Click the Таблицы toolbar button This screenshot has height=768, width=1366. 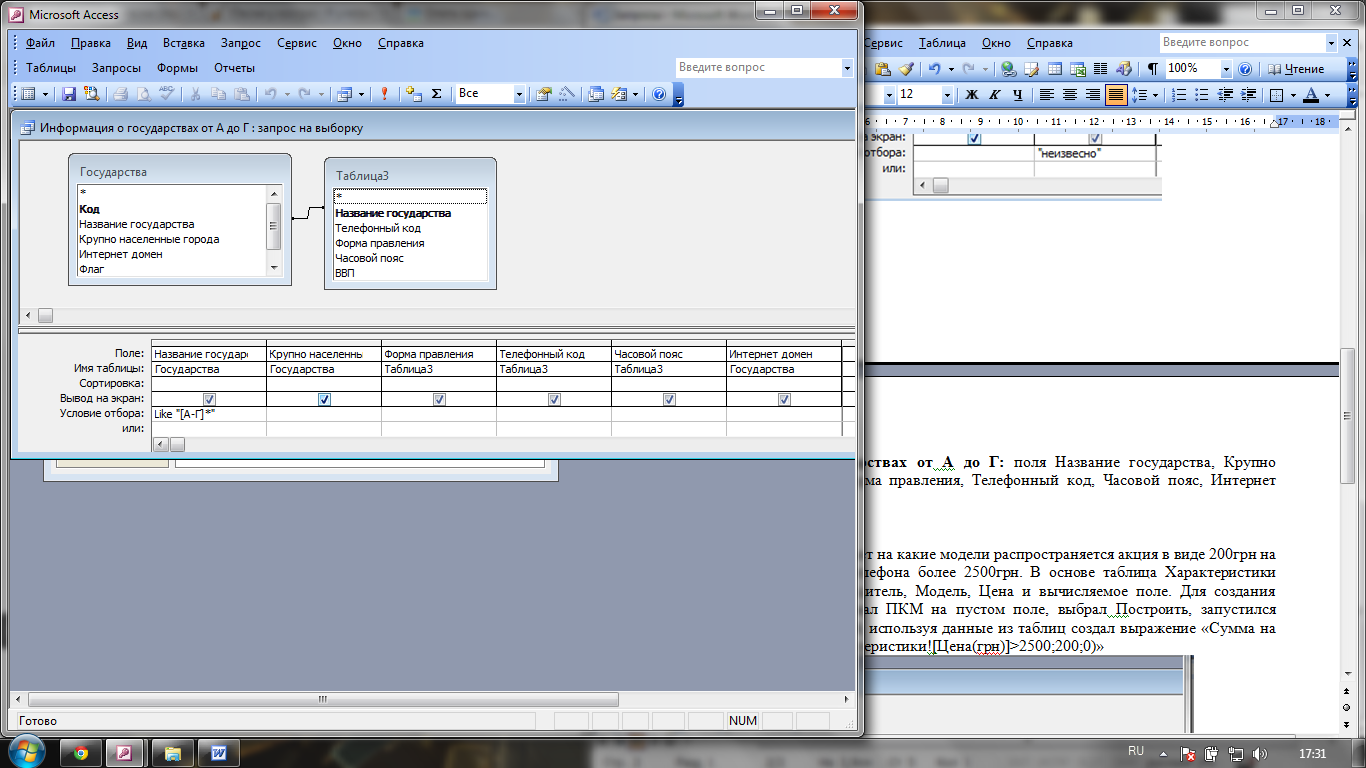tap(51, 68)
